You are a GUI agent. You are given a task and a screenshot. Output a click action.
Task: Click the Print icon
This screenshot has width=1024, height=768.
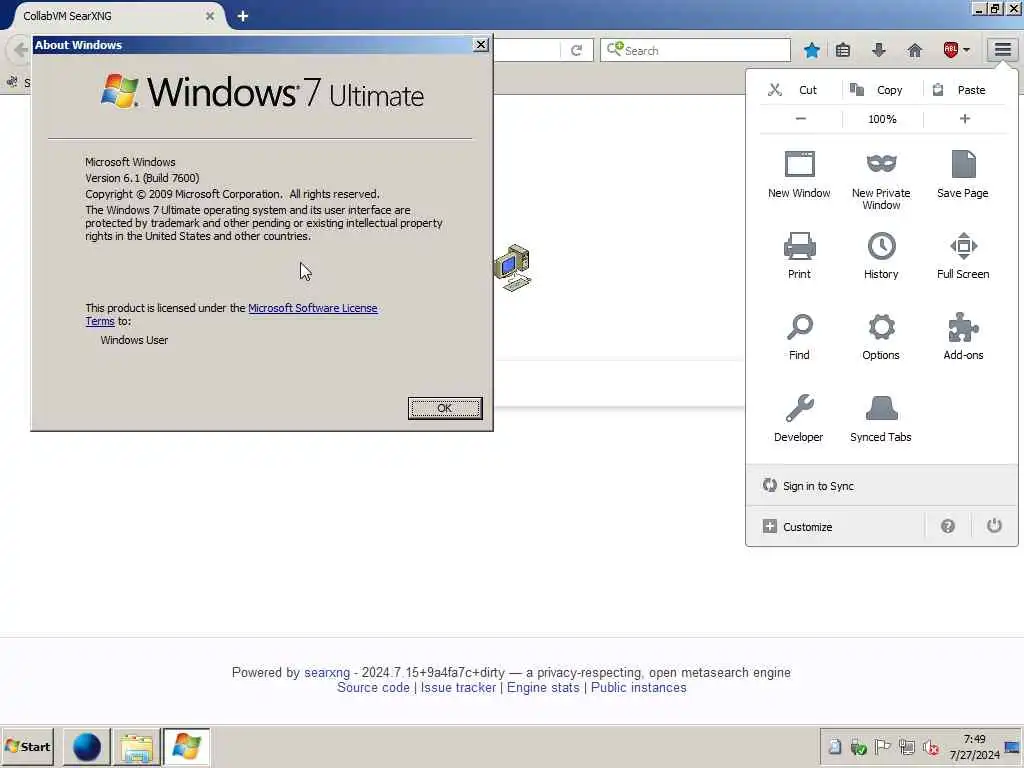tap(799, 246)
